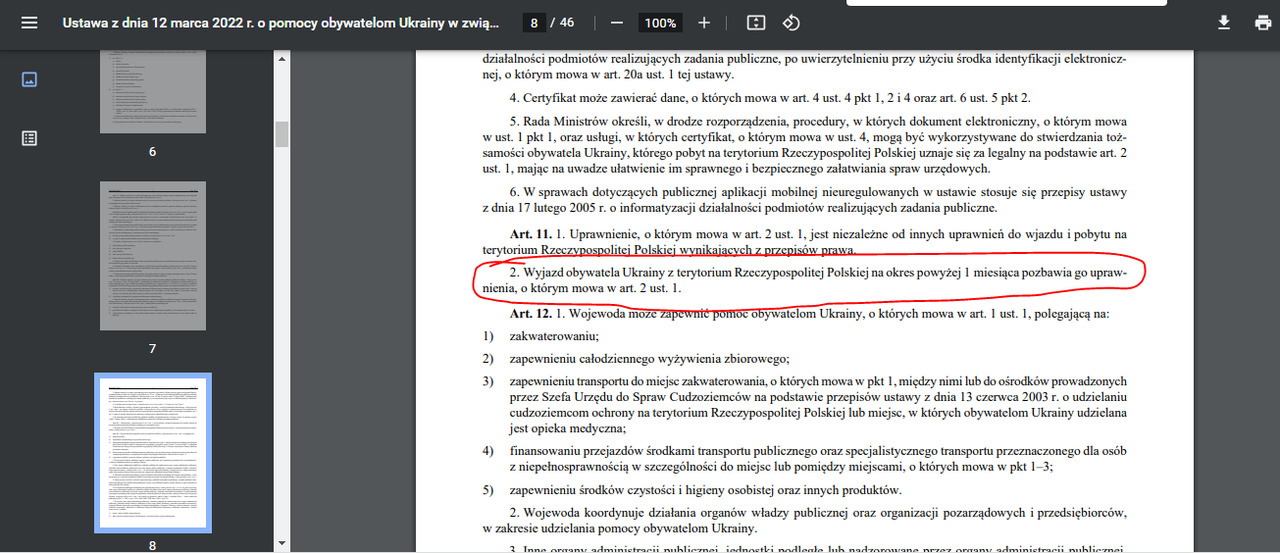Viewport: 1280px width, 553px height.
Task: Click the sidebar thumbnail scrollbar handle
Action: coord(282,133)
